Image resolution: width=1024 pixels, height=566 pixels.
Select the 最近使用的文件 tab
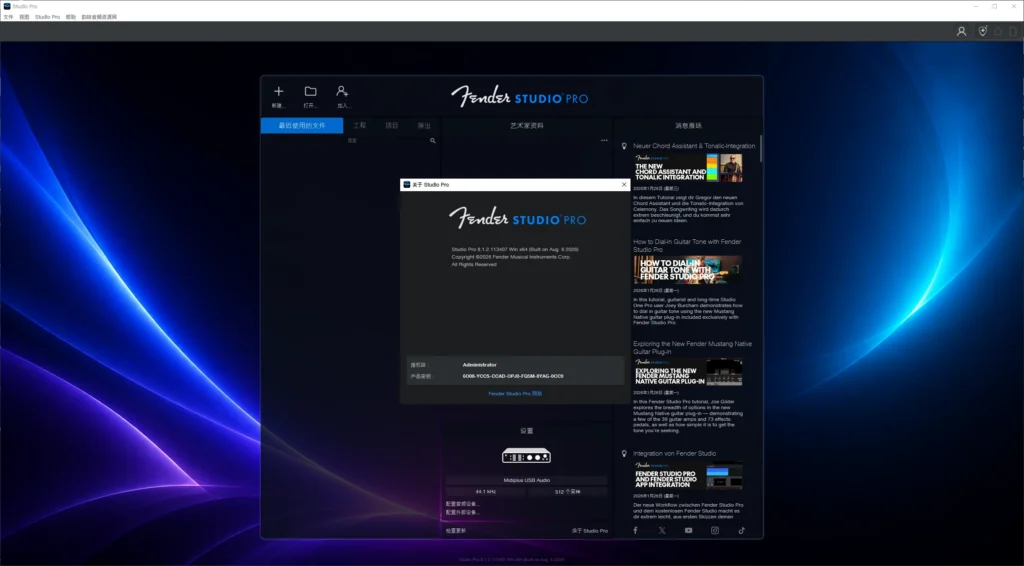point(302,125)
